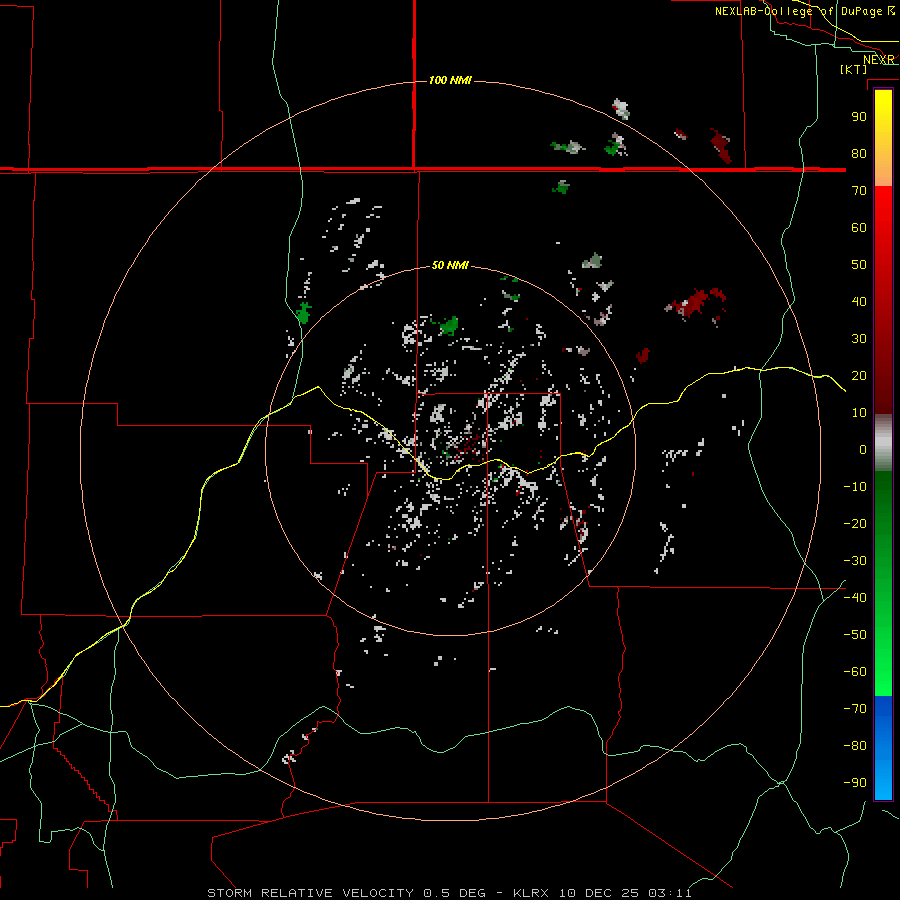Click the positive 80 scale label
The image size is (900, 900).
tap(859, 153)
